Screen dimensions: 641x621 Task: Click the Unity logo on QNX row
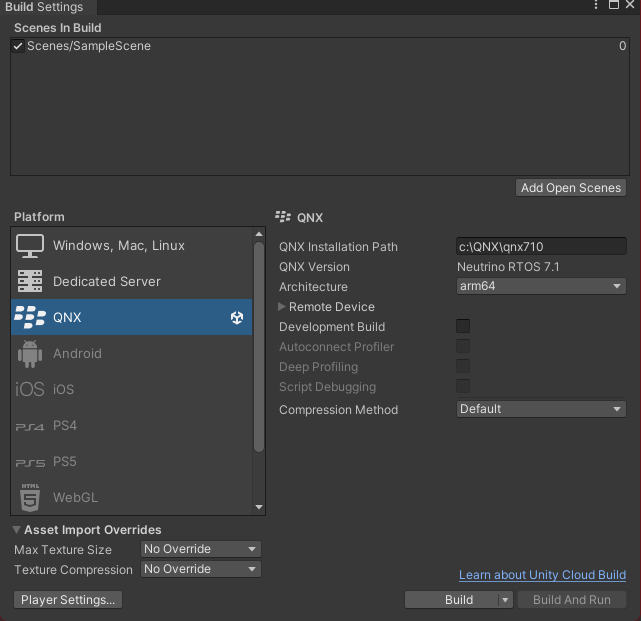point(237,317)
